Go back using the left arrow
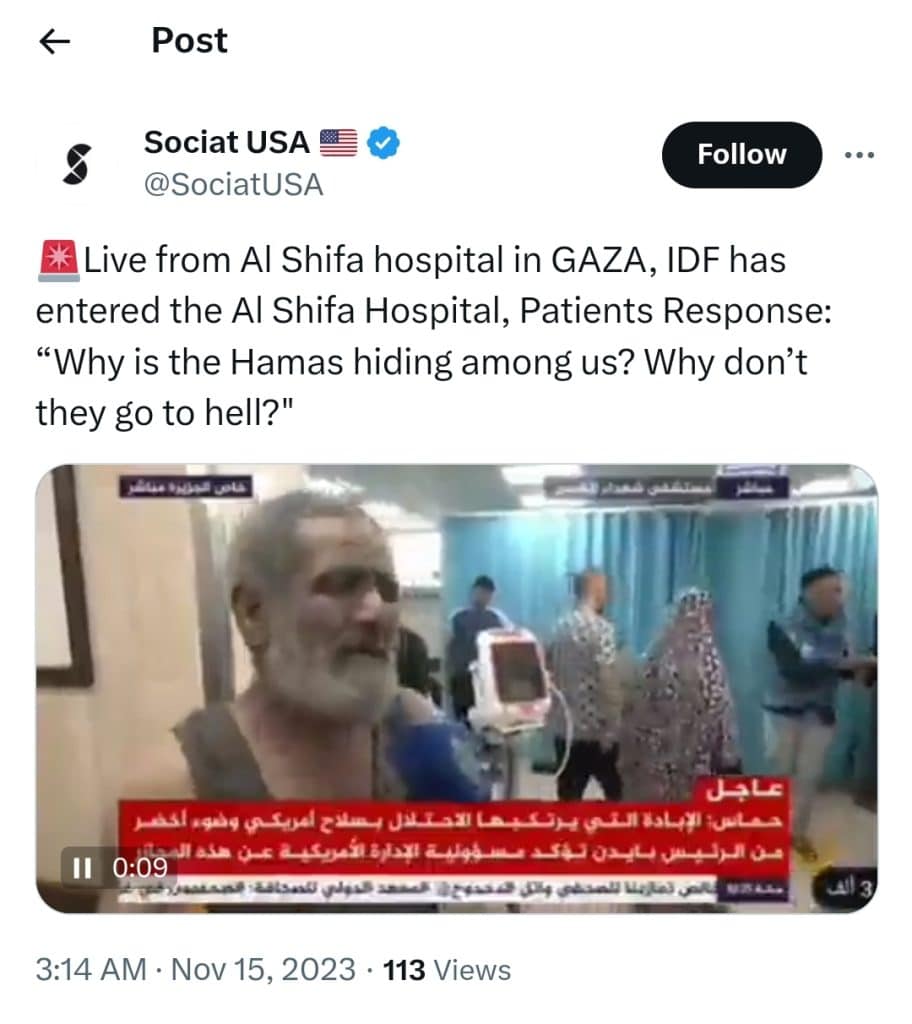This screenshot has width=912, height=1024. [55, 42]
